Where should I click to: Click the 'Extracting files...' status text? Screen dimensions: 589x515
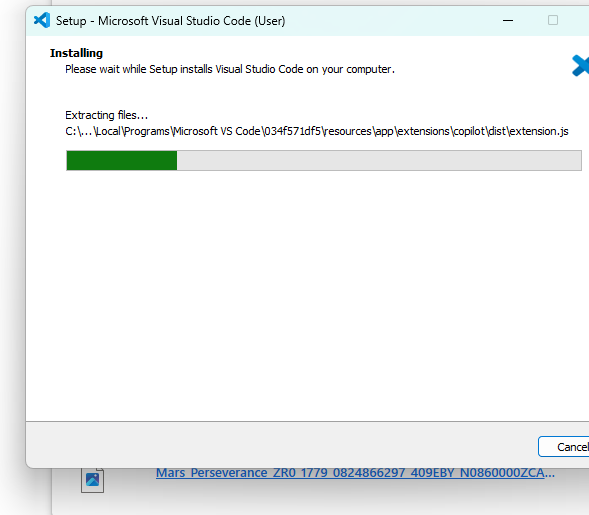[x=107, y=115]
